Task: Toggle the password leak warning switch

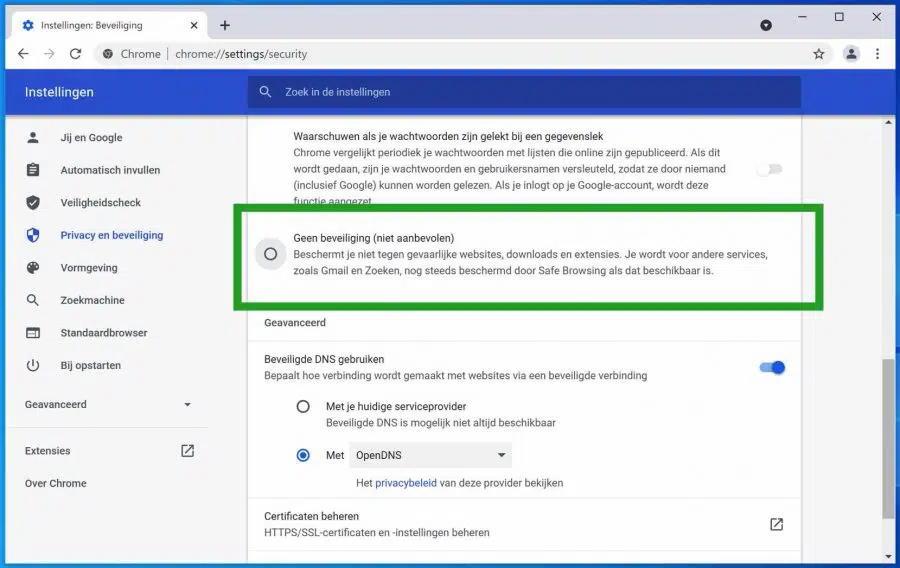Action: (x=770, y=169)
